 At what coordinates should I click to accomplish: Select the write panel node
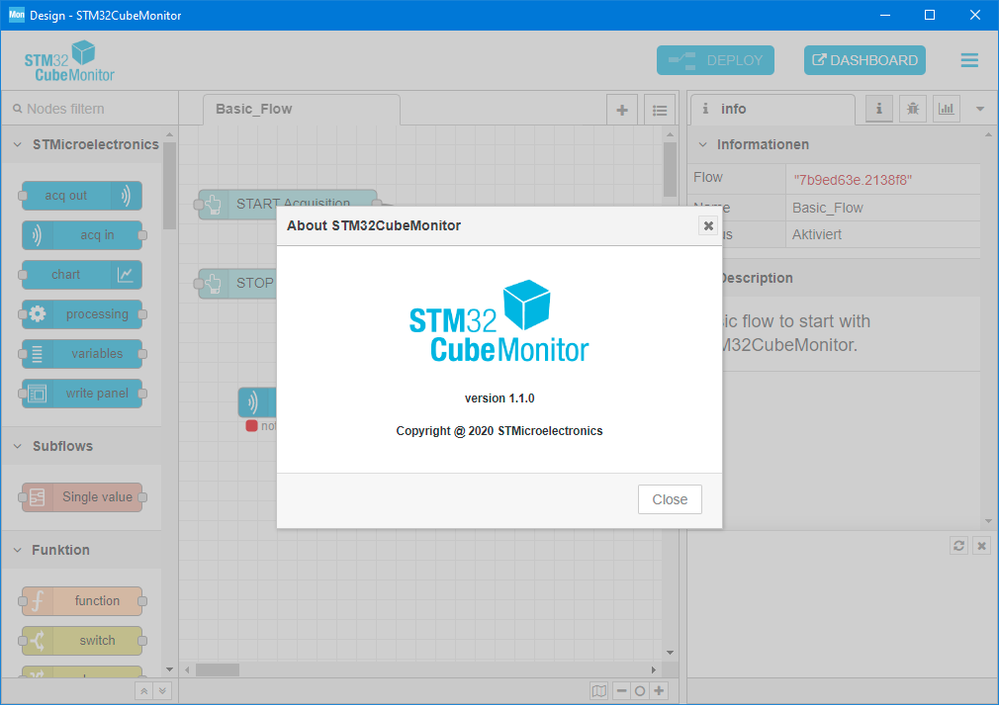tap(82, 393)
